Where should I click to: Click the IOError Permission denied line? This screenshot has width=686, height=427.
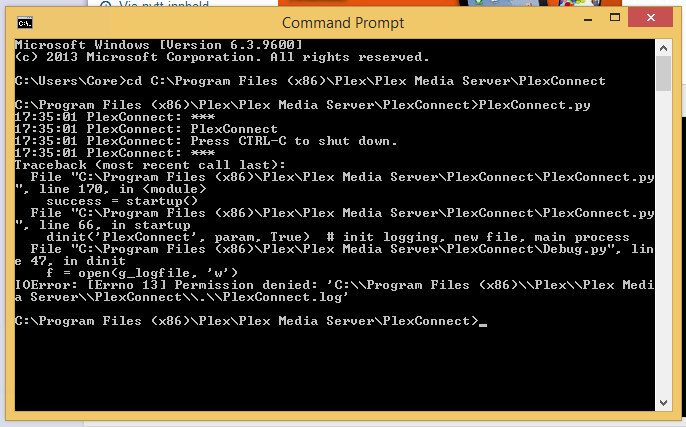[334, 291]
